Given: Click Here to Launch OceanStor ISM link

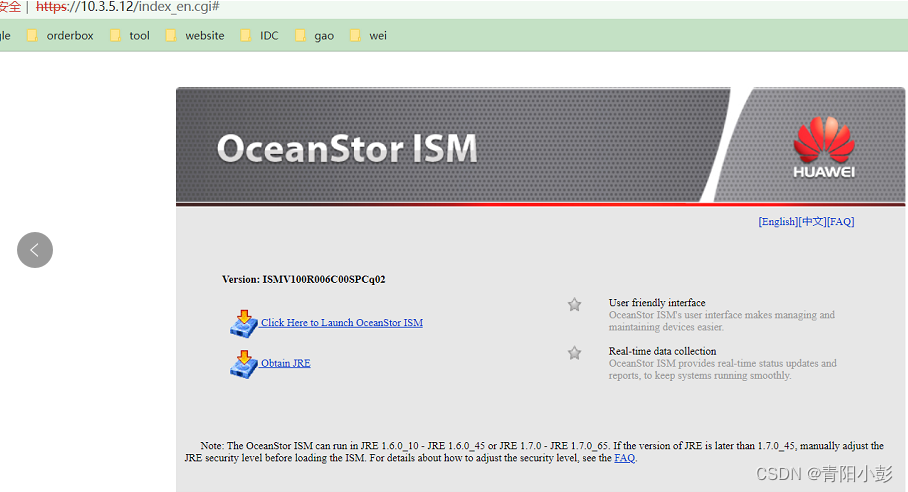Looking at the screenshot, I should click(342, 323).
